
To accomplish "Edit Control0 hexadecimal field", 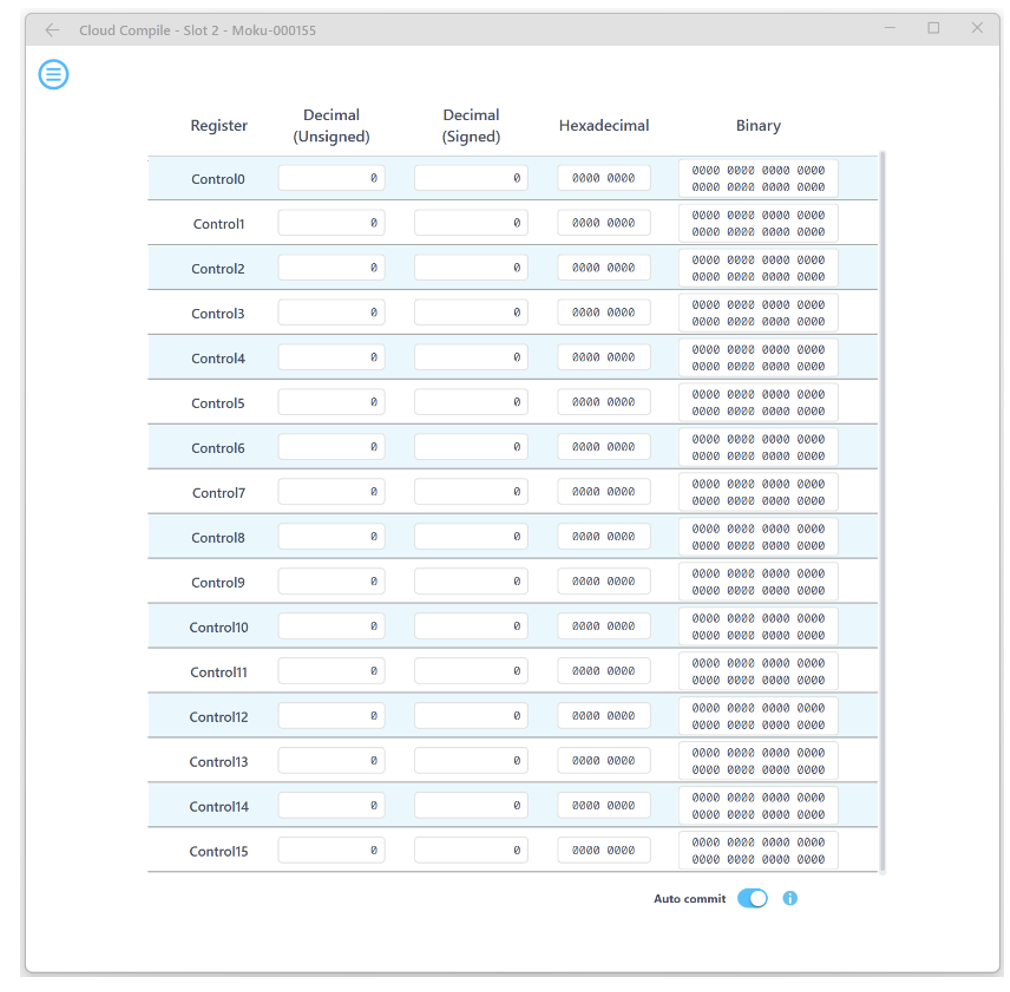I will 604,178.
